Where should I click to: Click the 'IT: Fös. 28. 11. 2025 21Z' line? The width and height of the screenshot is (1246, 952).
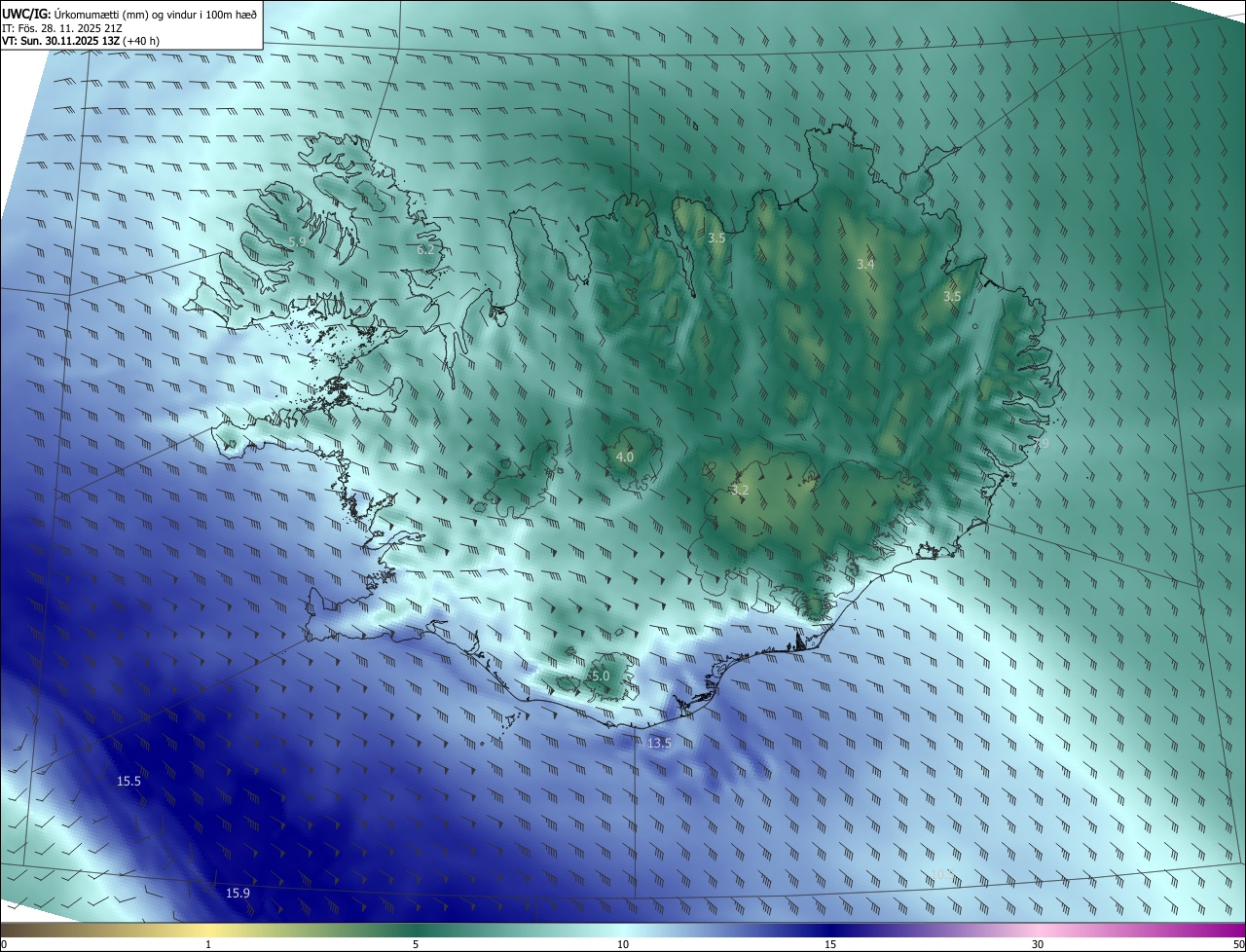coord(61,27)
